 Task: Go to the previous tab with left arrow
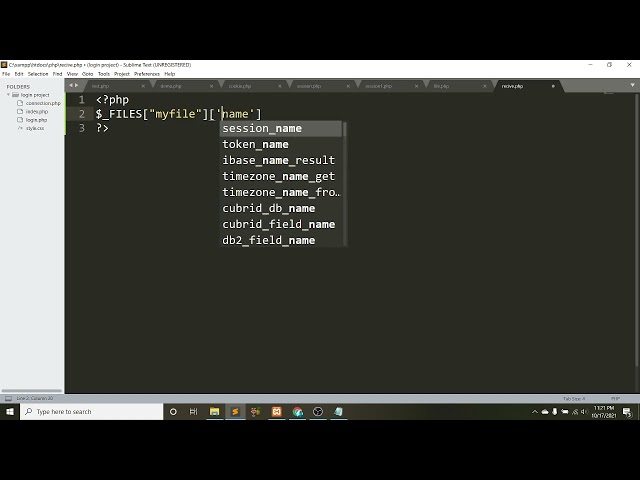pos(71,85)
